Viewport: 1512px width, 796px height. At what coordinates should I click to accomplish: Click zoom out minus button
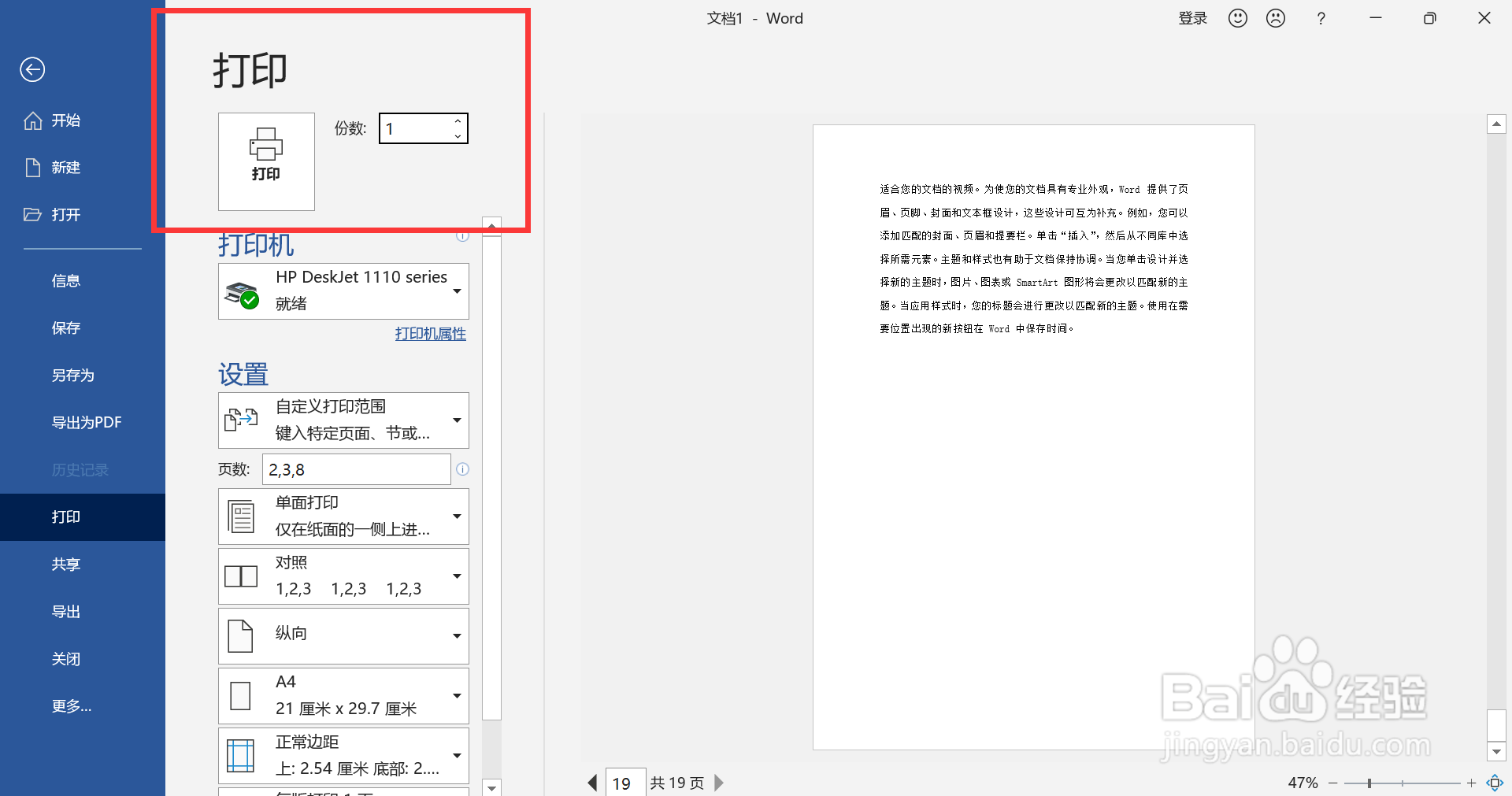click(1333, 783)
